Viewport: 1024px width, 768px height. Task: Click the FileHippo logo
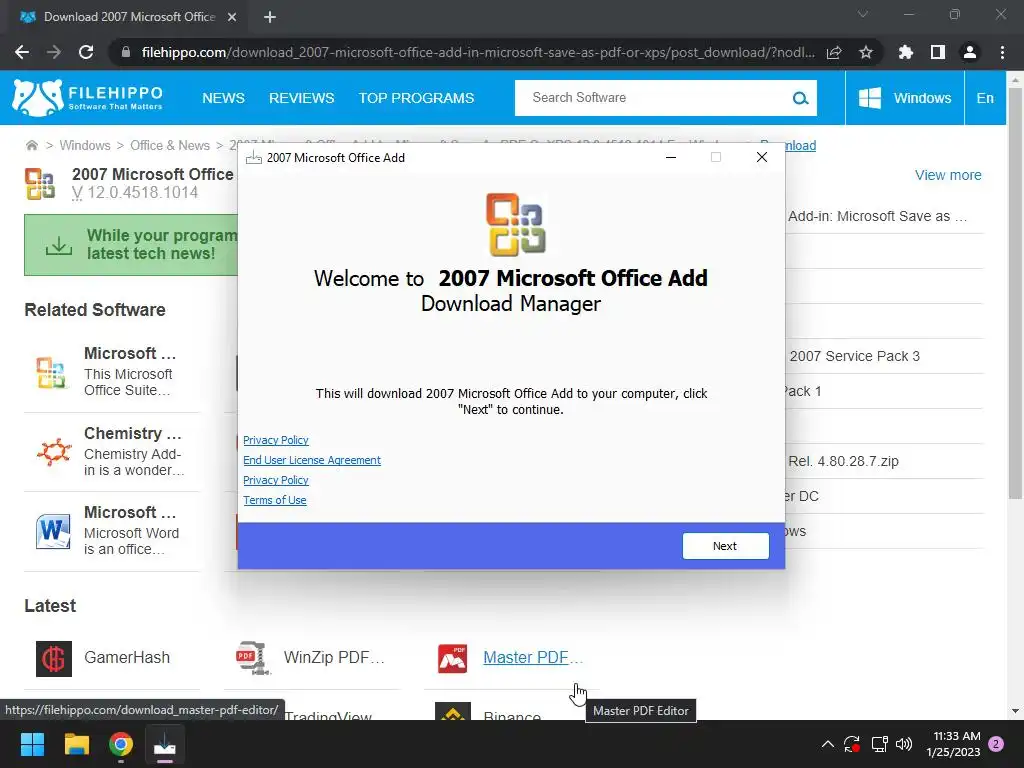pyautogui.click(x=88, y=98)
